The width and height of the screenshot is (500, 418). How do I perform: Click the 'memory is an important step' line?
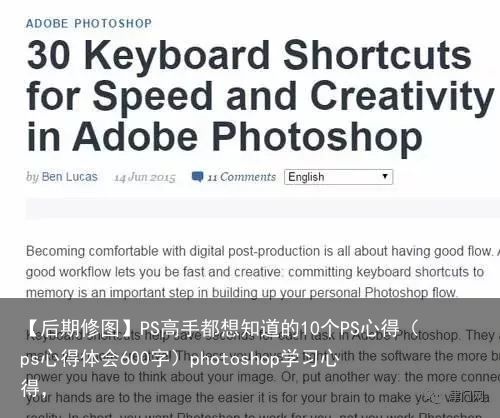[x=242, y=293]
